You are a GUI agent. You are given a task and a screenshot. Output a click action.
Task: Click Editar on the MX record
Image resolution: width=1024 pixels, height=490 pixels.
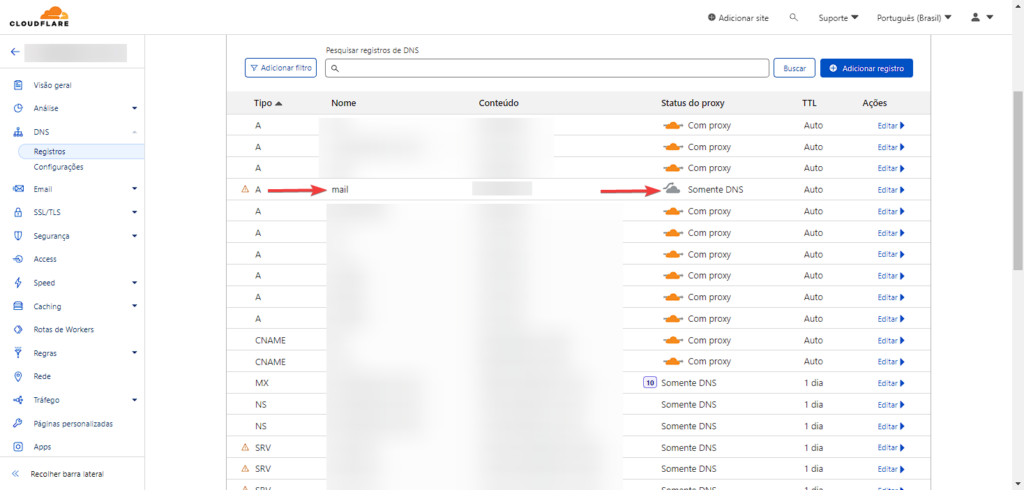click(x=891, y=384)
